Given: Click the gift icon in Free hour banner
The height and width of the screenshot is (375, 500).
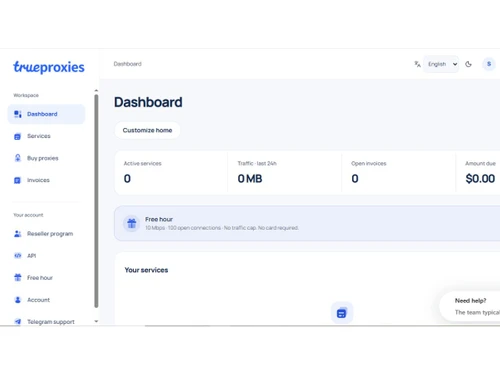Looking at the screenshot, I should pyautogui.click(x=132, y=223).
